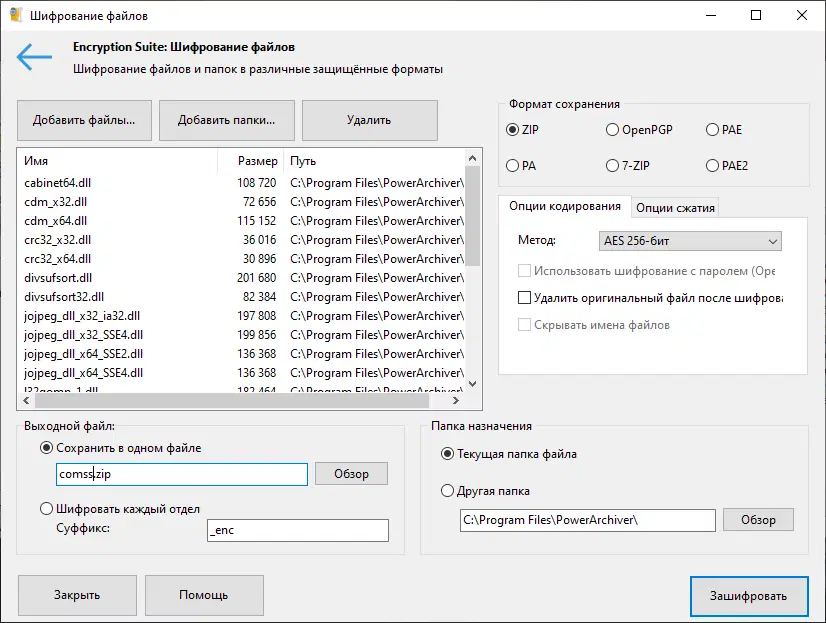826x623 pixels.
Task: Click the comss.zip output file field
Action: pyautogui.click(x=182, y=474)
